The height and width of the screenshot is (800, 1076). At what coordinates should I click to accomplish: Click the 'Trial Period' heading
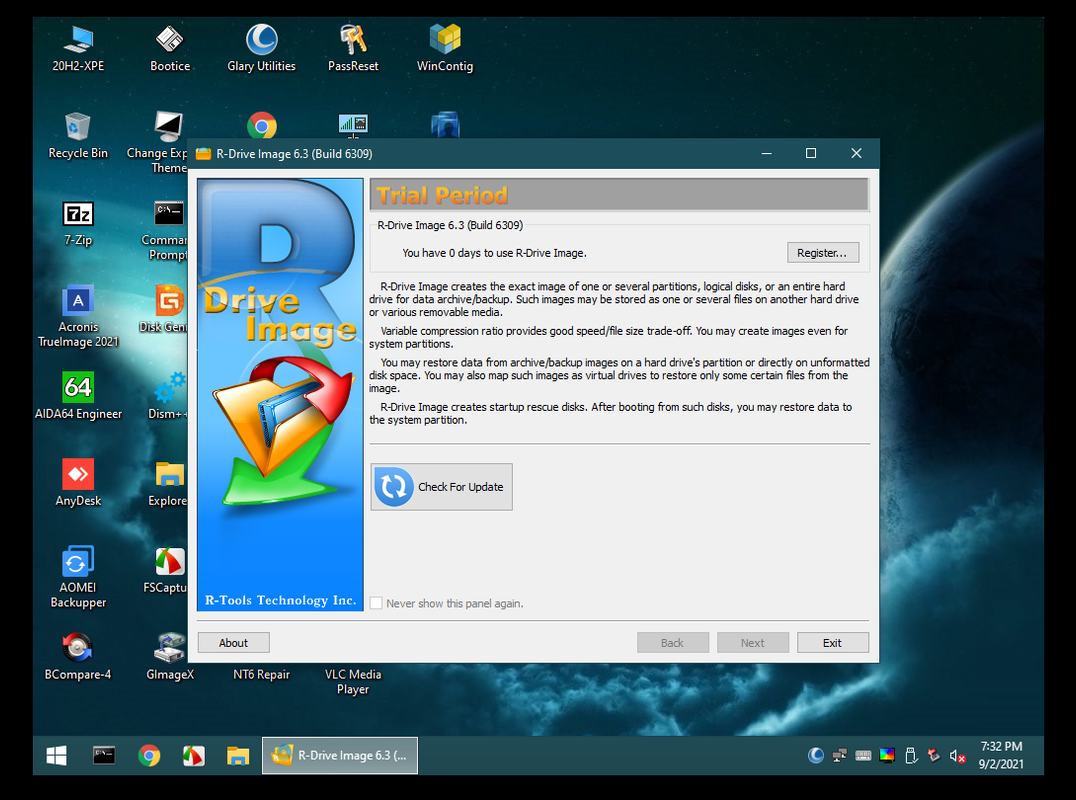(442, 196)
